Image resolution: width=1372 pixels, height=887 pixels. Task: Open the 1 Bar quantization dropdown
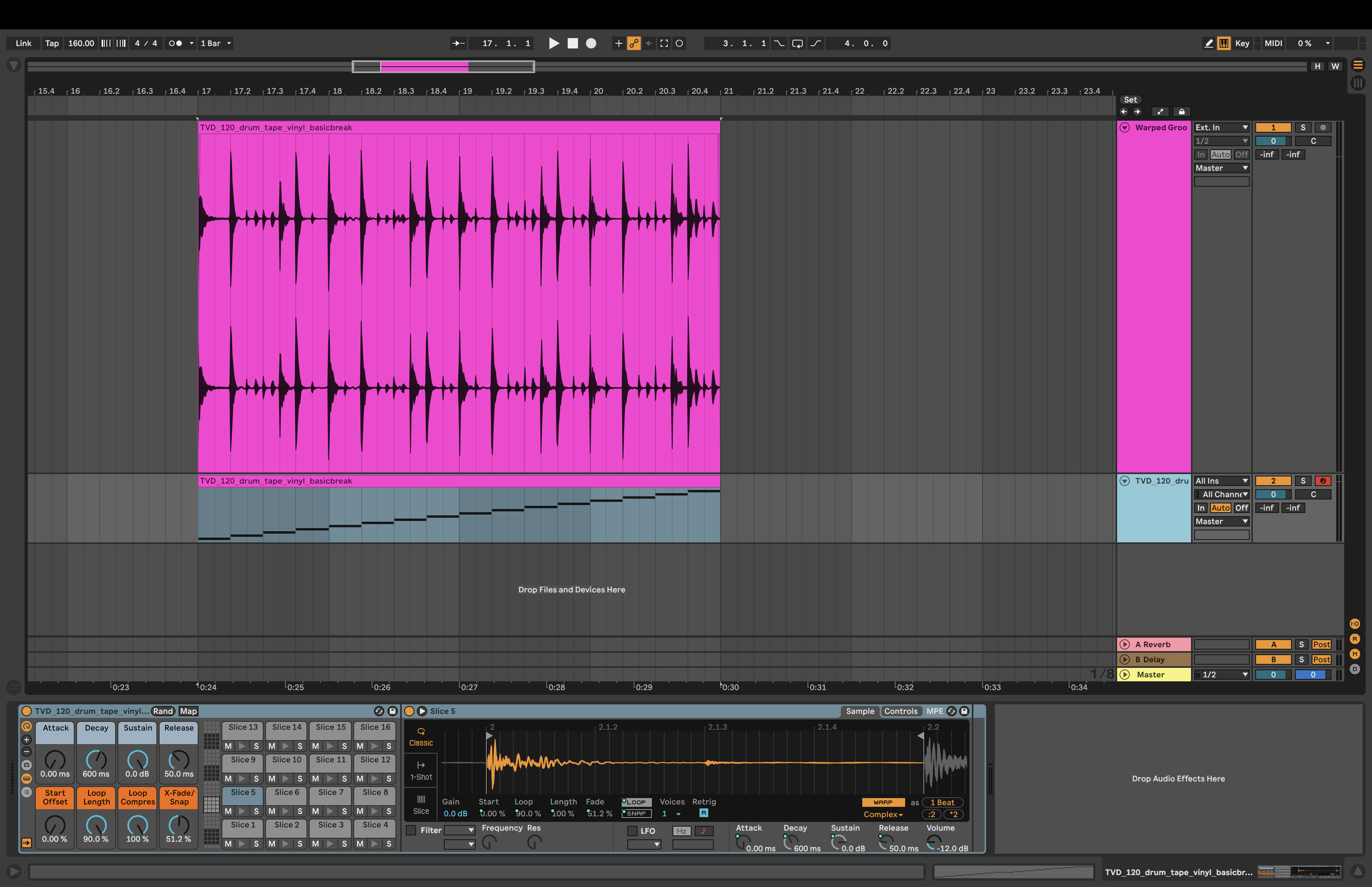click(215, 43)
